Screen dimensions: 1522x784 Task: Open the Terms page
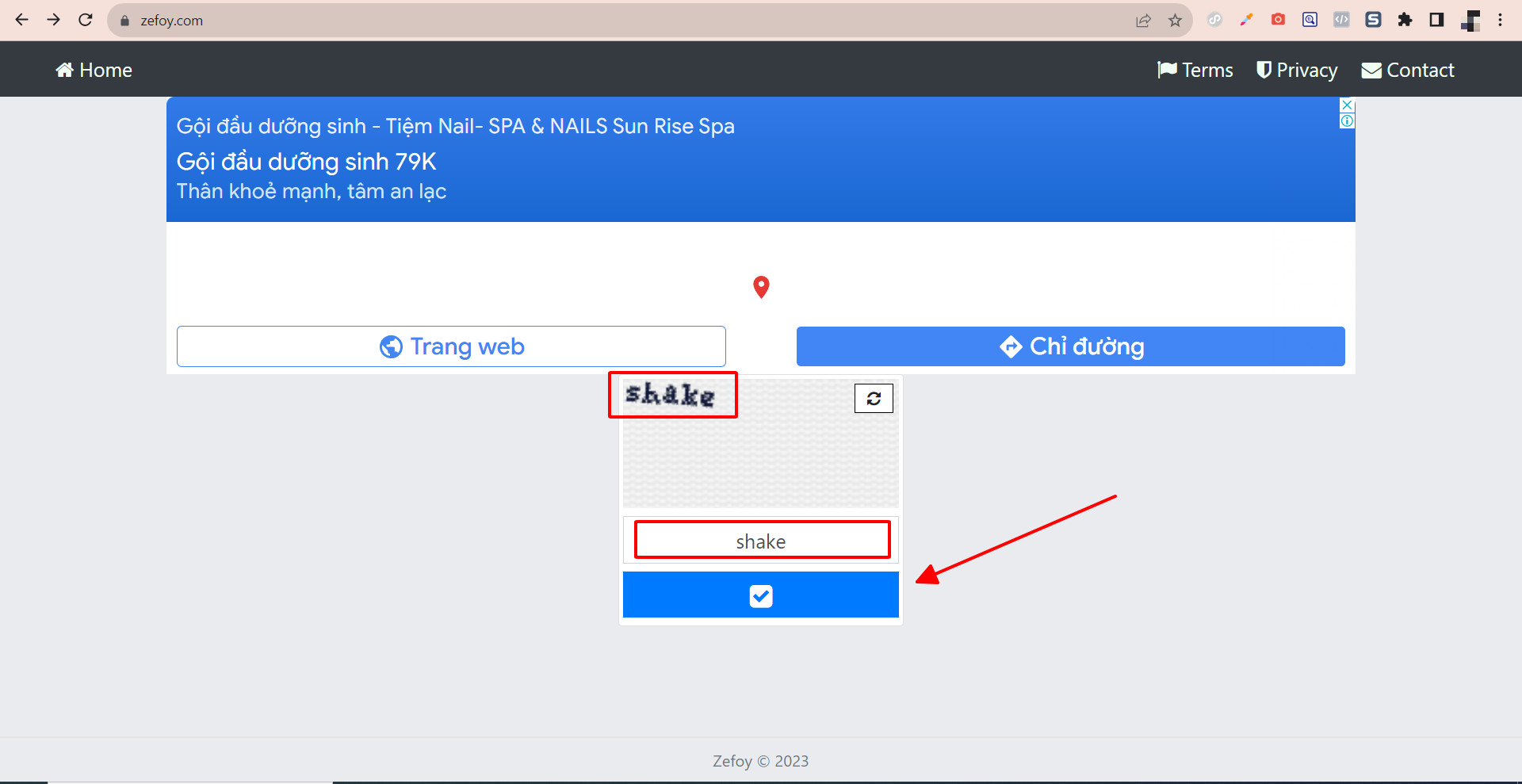[x=1195, y=70]
